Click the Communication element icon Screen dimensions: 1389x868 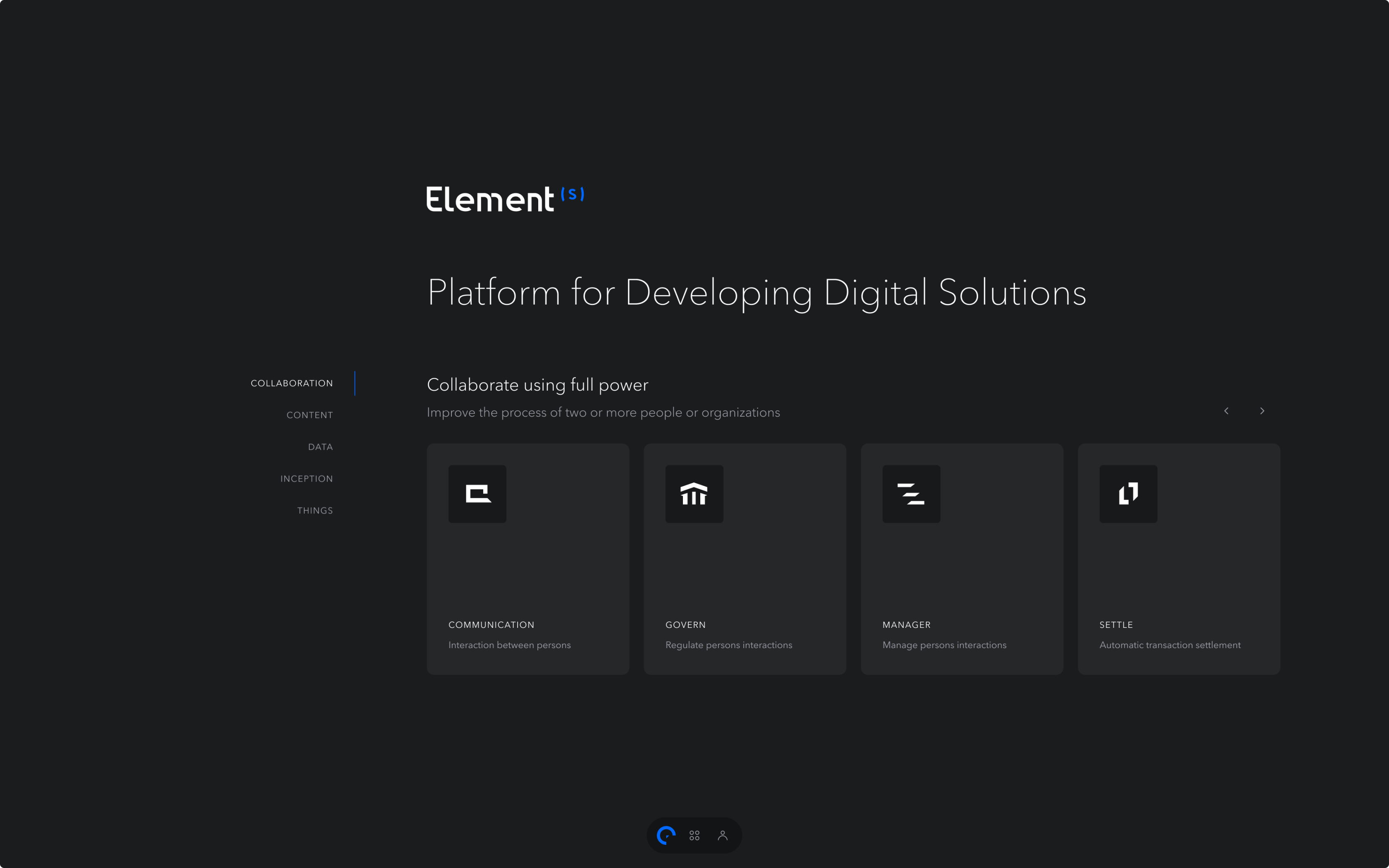(x=477, y=494)
